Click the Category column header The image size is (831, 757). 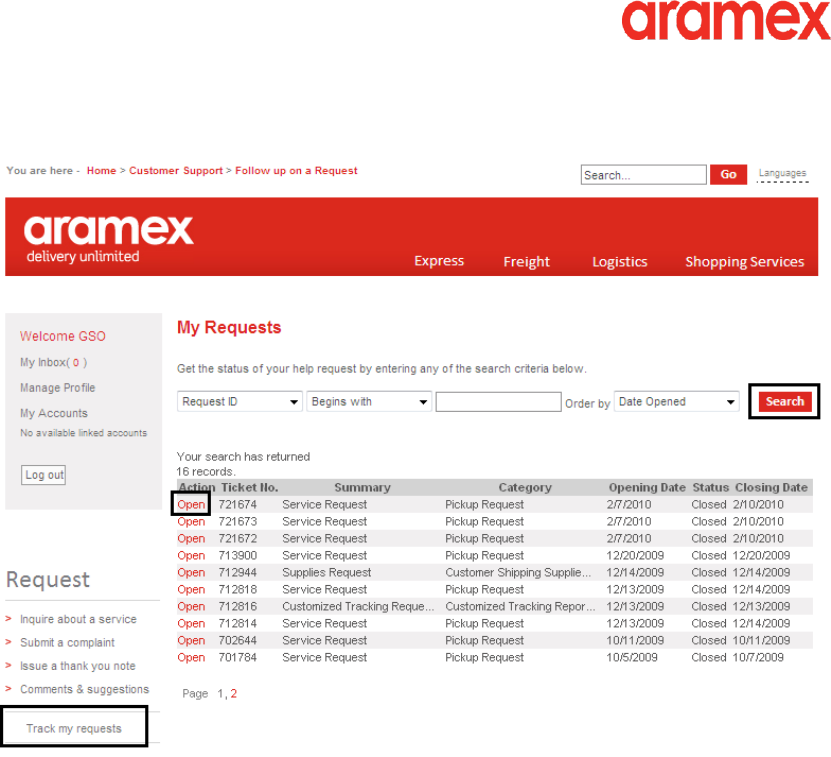pyautogui.click(x=525, y=488)
